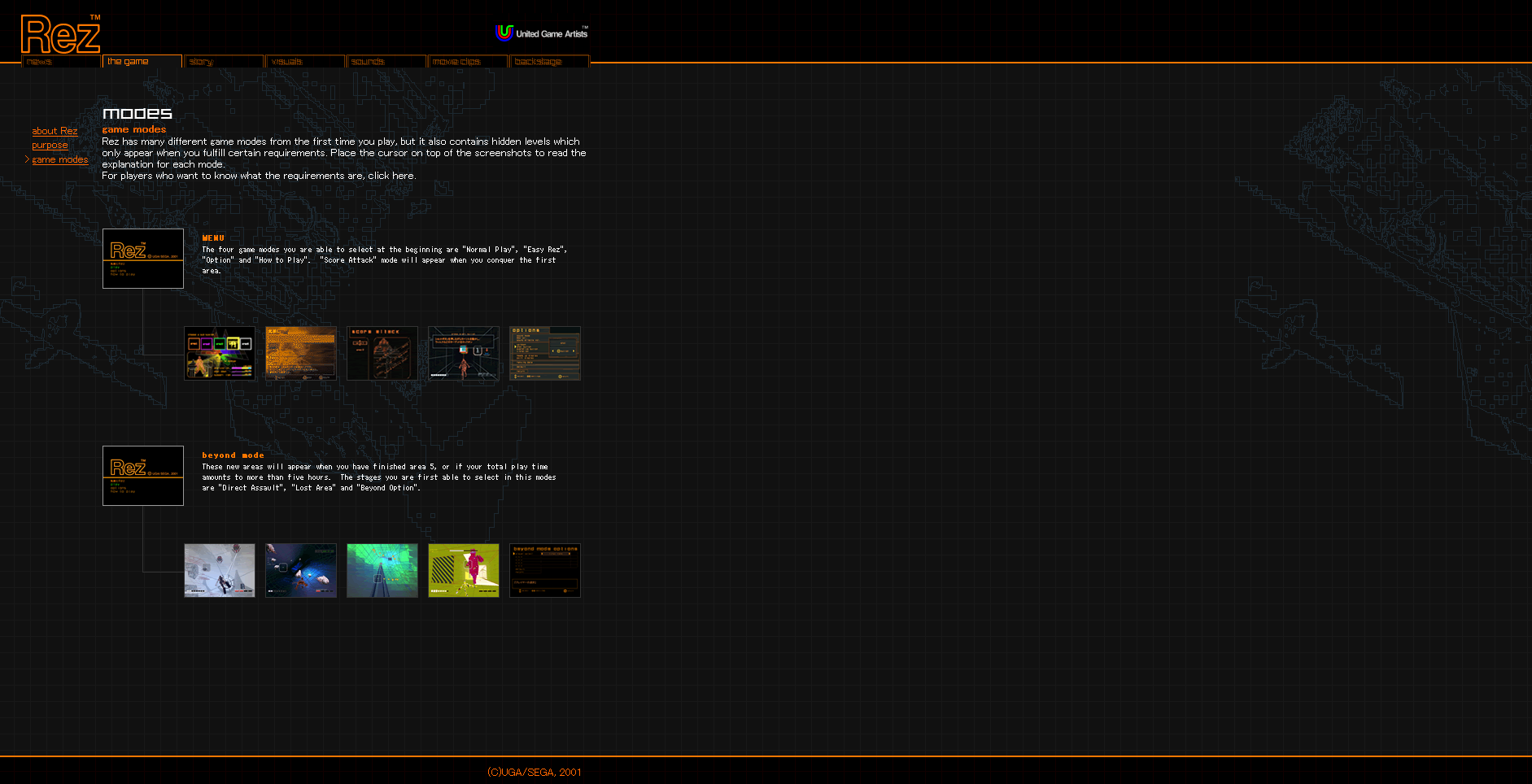This screenshot has width=1532, height=784.
Task: Click the 'click here' requirements link
Action: click(391, 176)
